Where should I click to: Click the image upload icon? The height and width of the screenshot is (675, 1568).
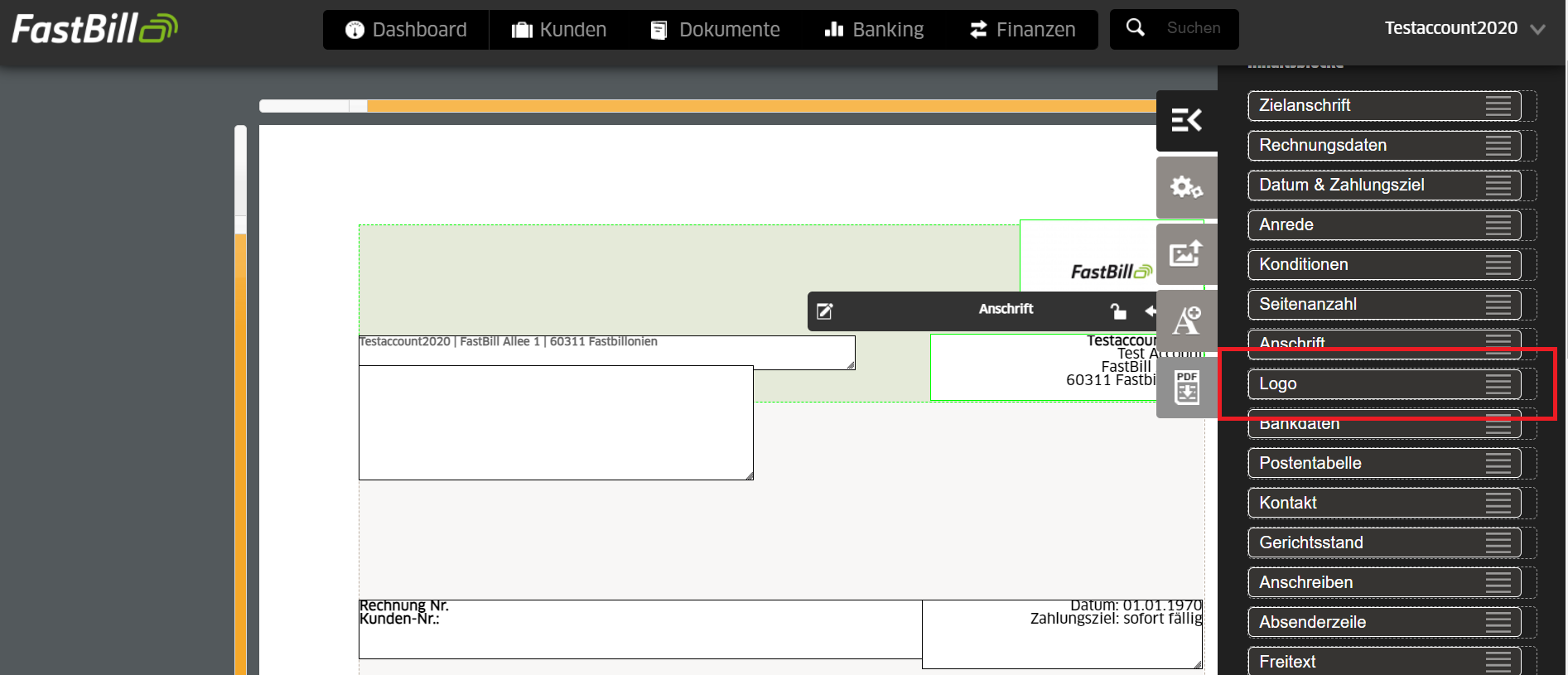click(1186, 253)
